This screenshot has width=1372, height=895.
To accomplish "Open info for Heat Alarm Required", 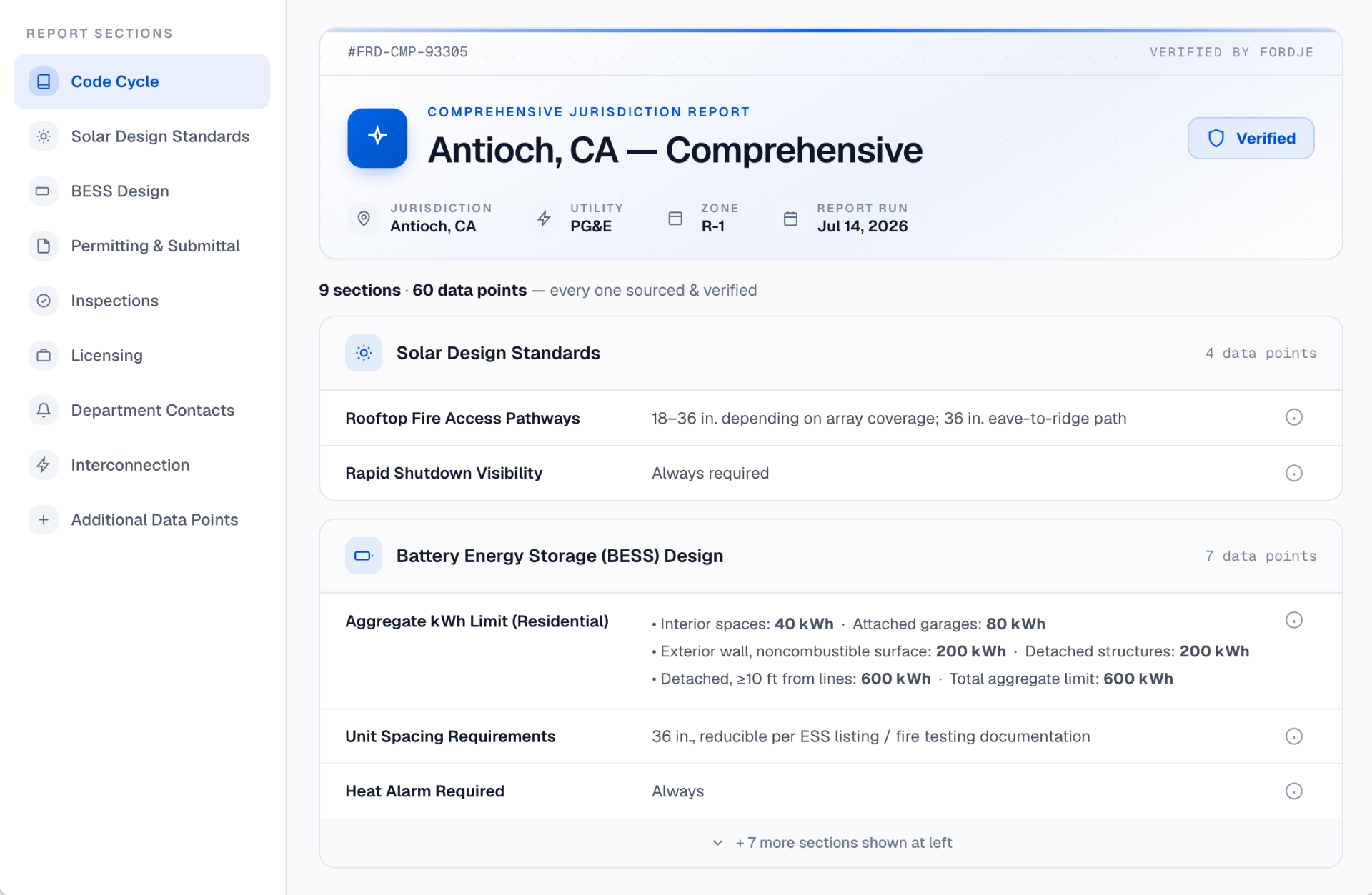I will [1293, 791].
